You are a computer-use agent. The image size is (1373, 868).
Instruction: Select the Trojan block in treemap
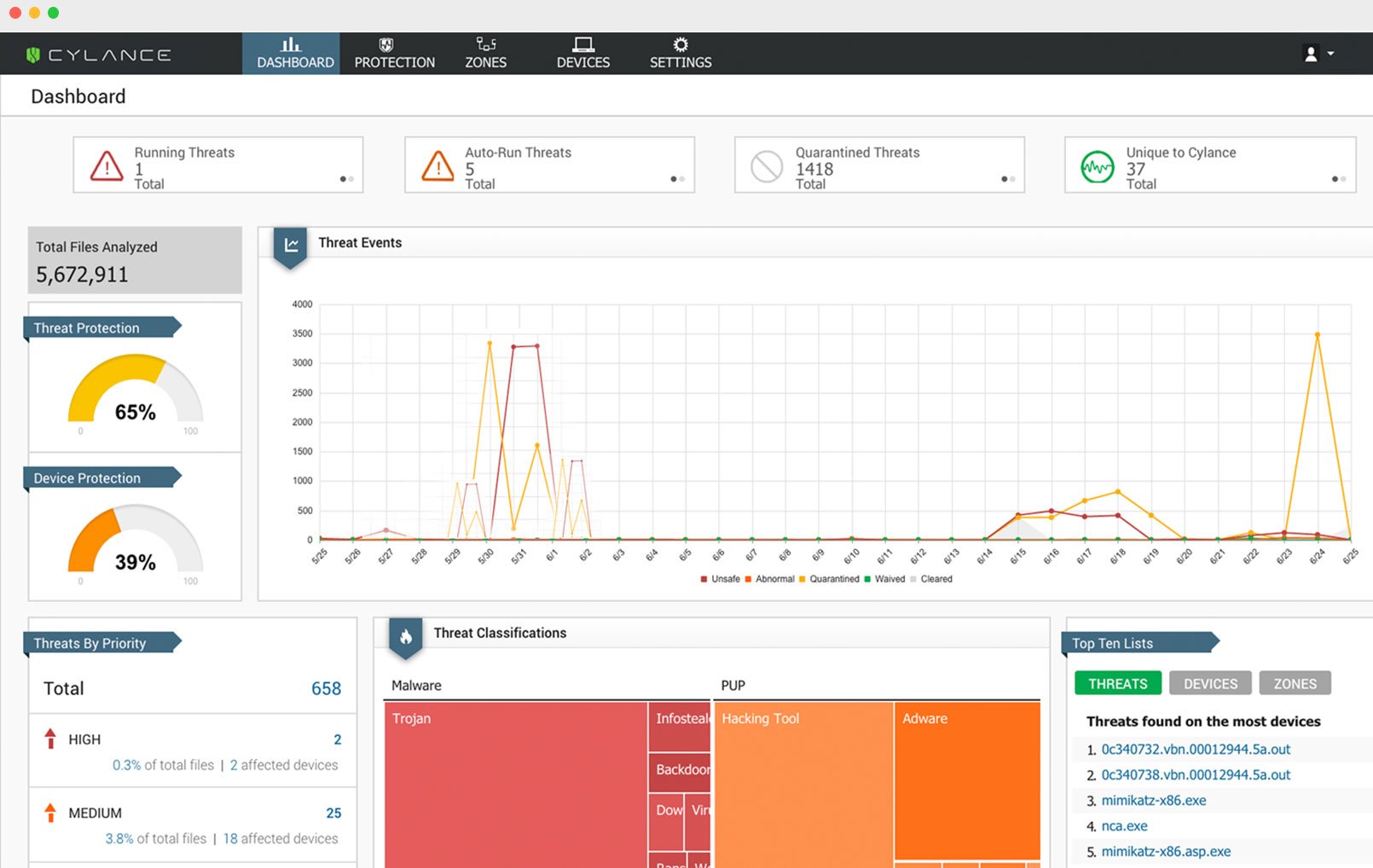pos(515,784)
